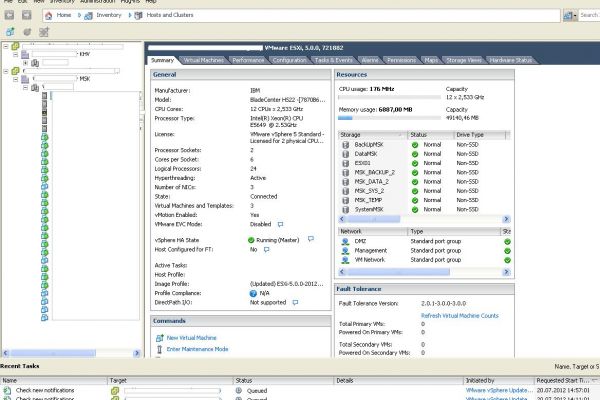Select the SystemMSK datastore icon
The width and height of the screenshot is (600, 400).
[346, 209]
